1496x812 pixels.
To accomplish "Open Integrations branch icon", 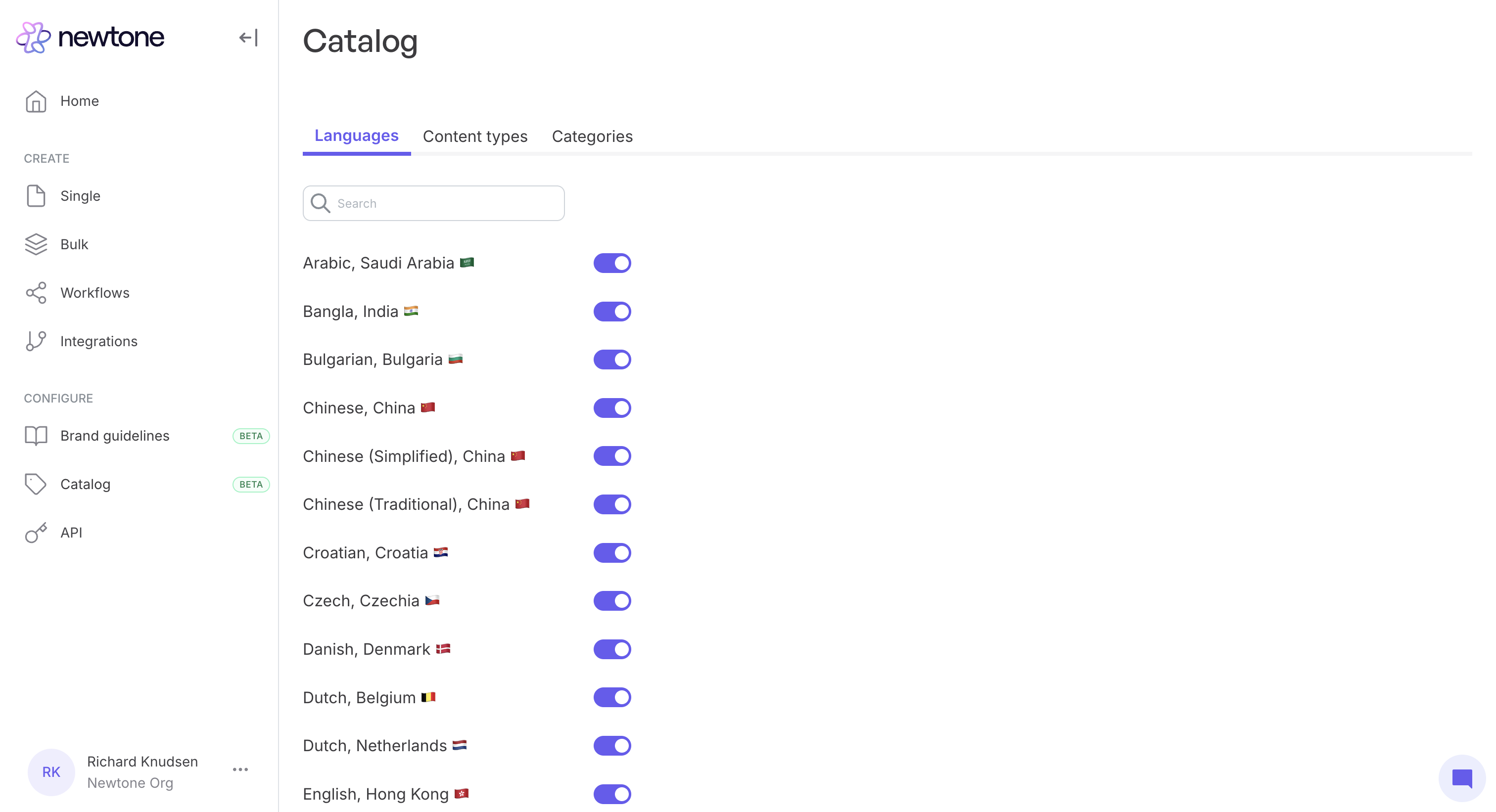I will (36, 341).
